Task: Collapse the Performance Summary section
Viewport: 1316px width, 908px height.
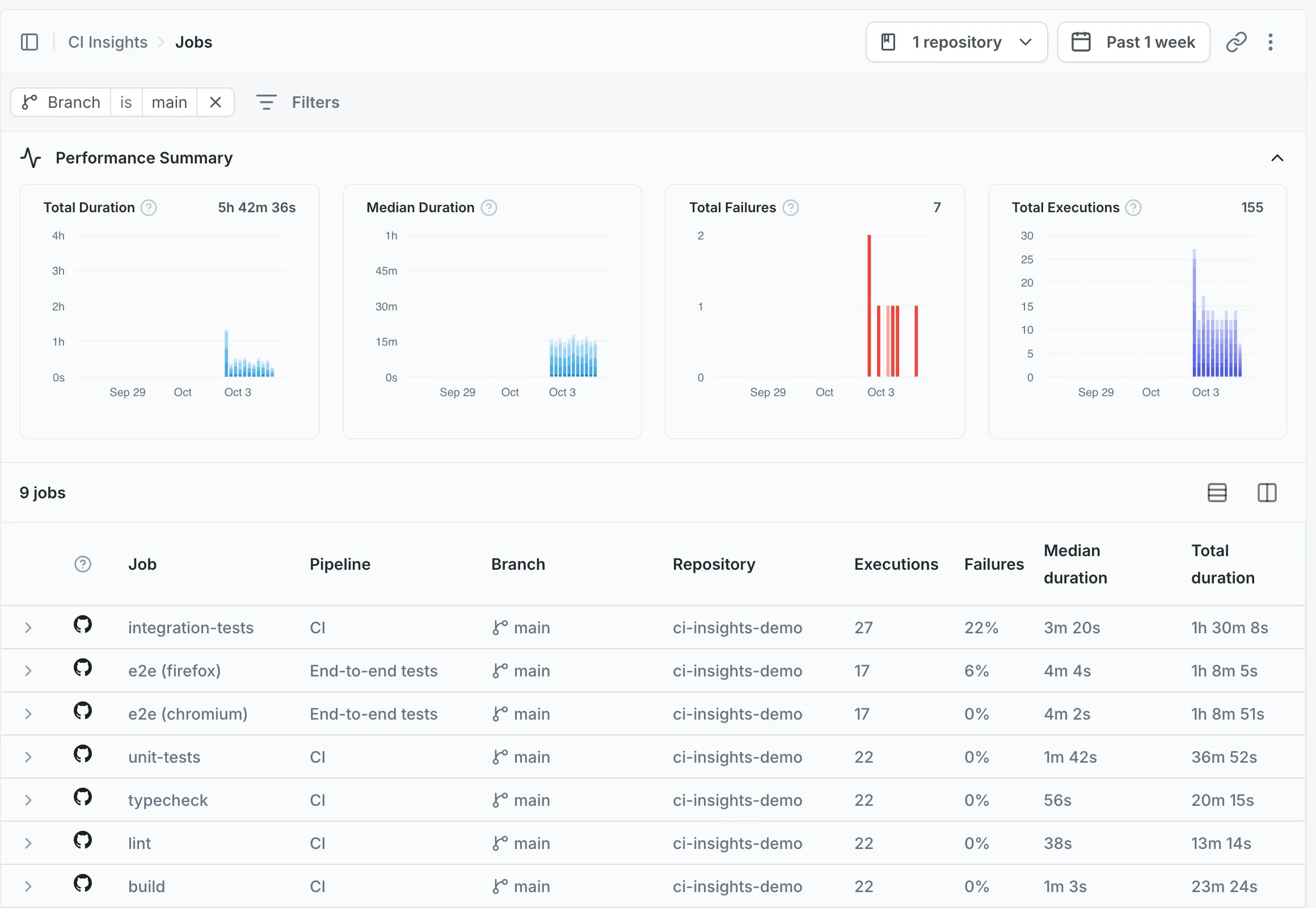Action: coord(1277,158)
